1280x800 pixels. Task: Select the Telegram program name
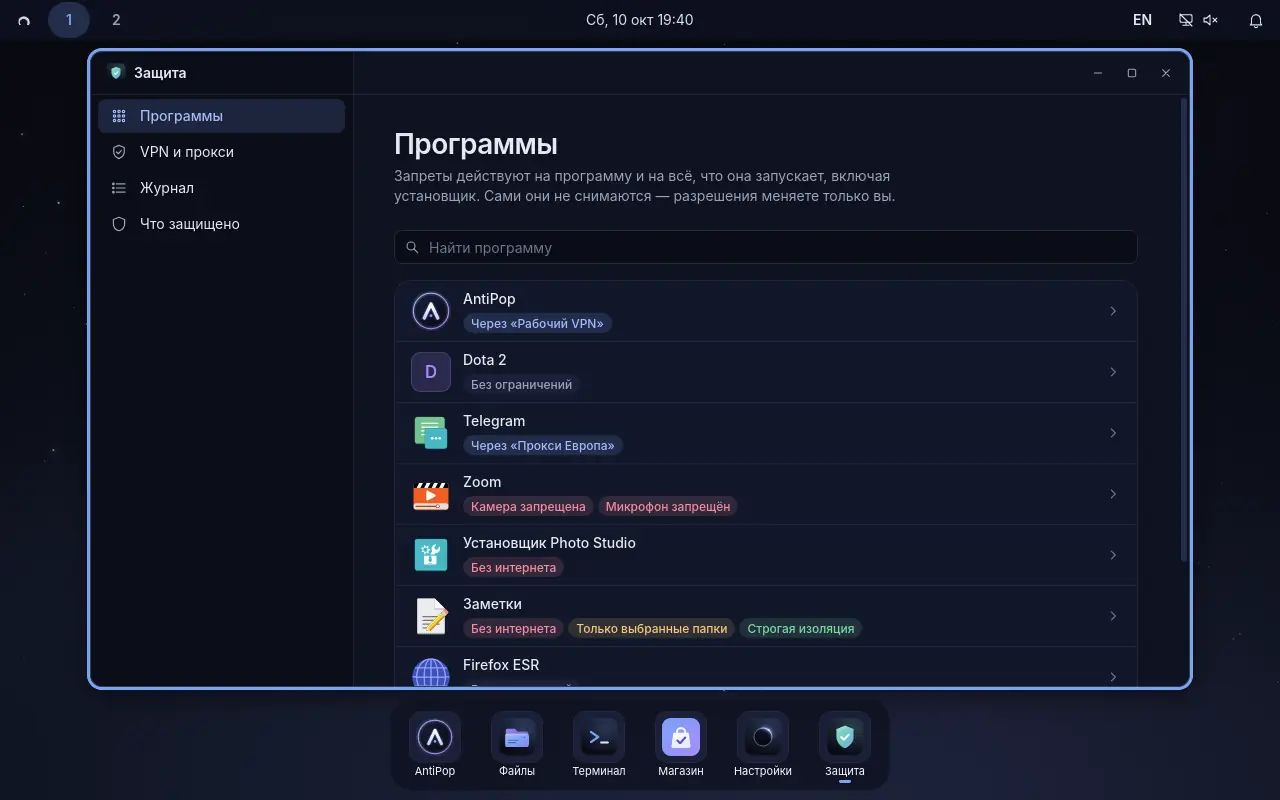click(x=494, y=421)
